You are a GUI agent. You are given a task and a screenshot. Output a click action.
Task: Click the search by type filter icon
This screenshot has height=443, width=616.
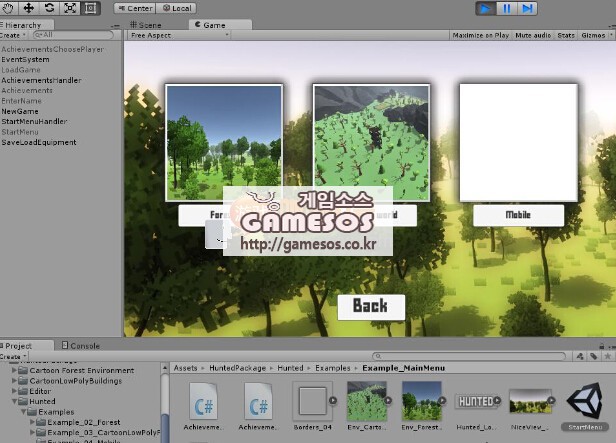[580, 356]
